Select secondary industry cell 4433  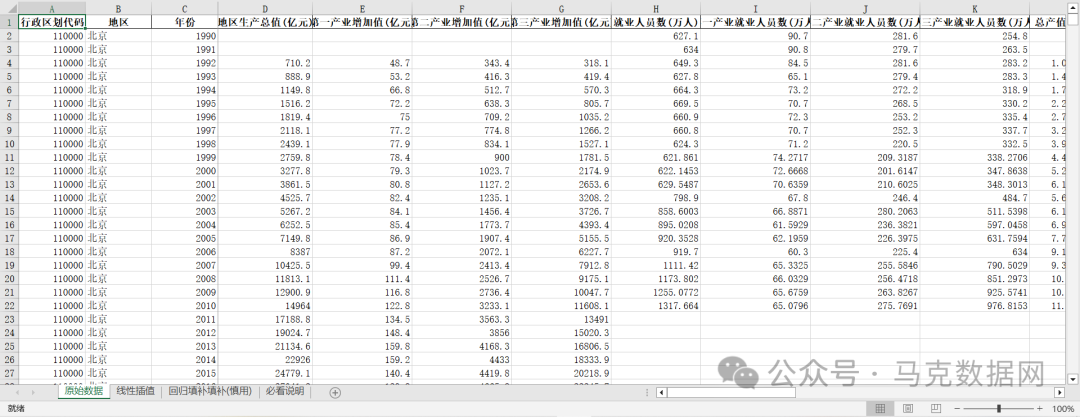462,360
